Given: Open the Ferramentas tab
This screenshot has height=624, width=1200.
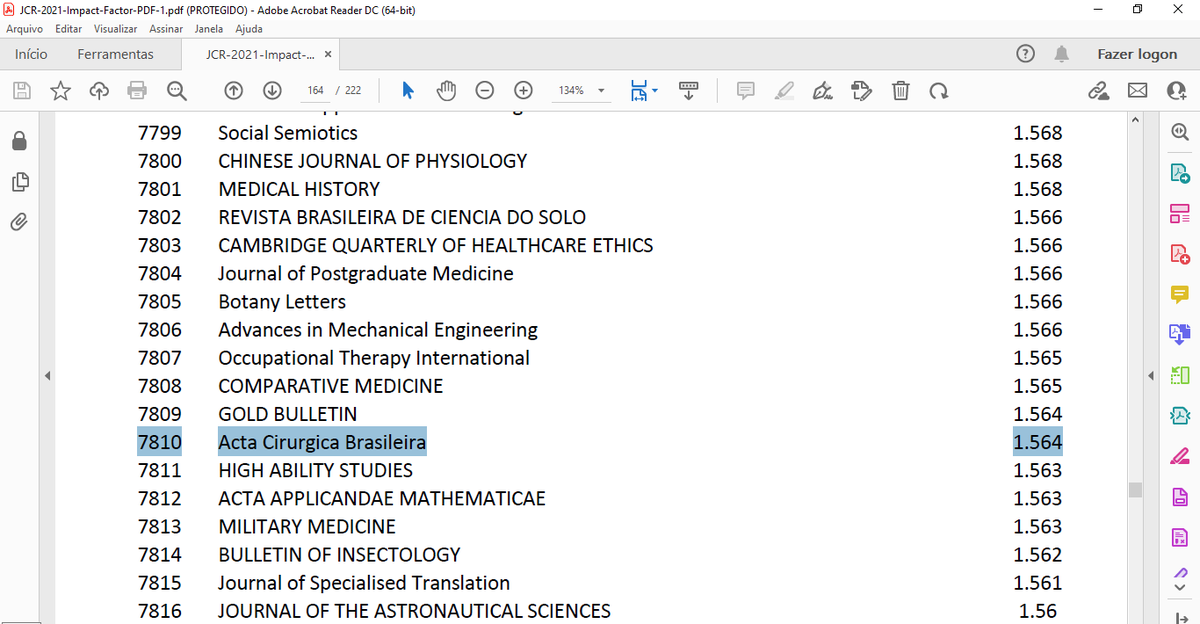Looking at the screenshot, I should [116, 54].
